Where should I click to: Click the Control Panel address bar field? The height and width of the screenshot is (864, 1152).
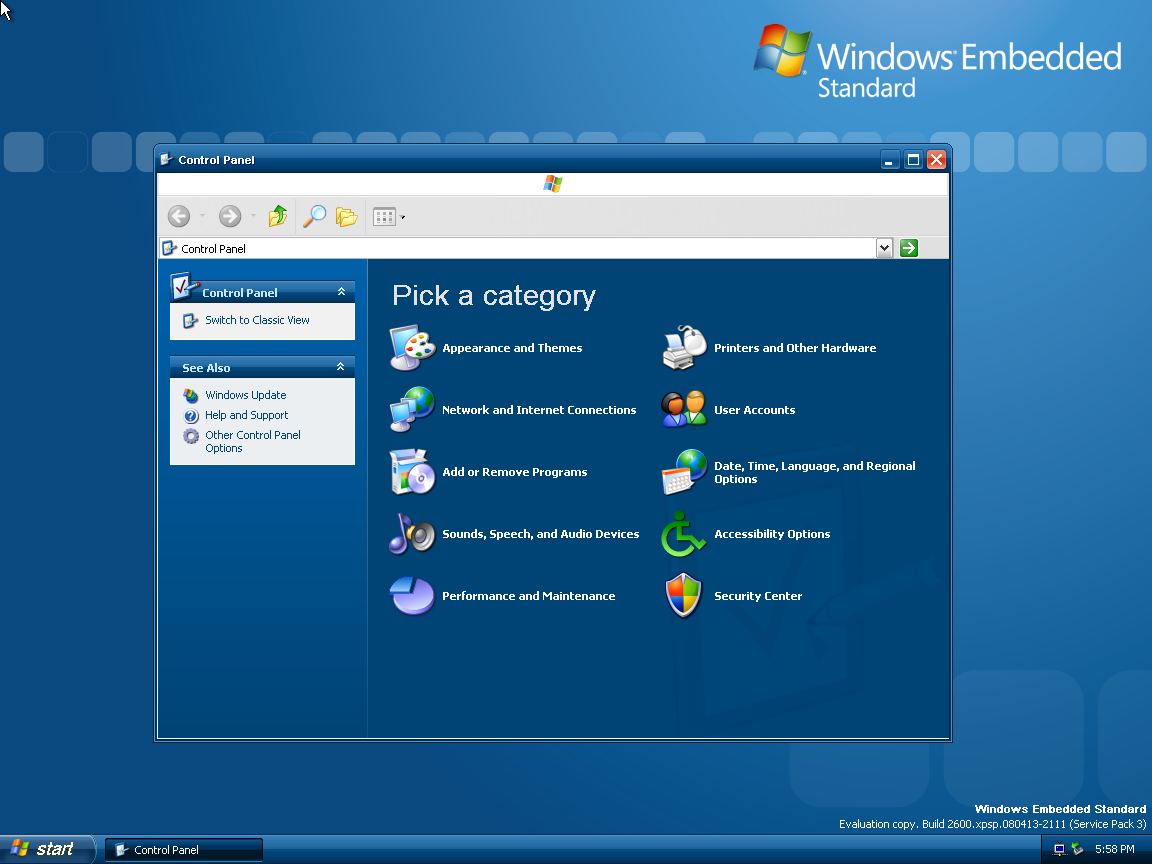pos(520,248)
